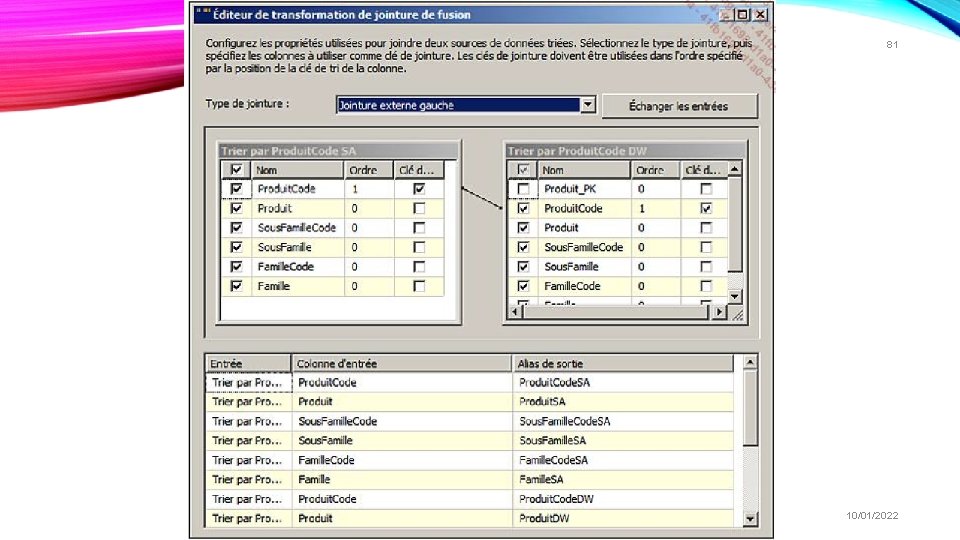Click the Nom column header in SA table

pos(297,170)
